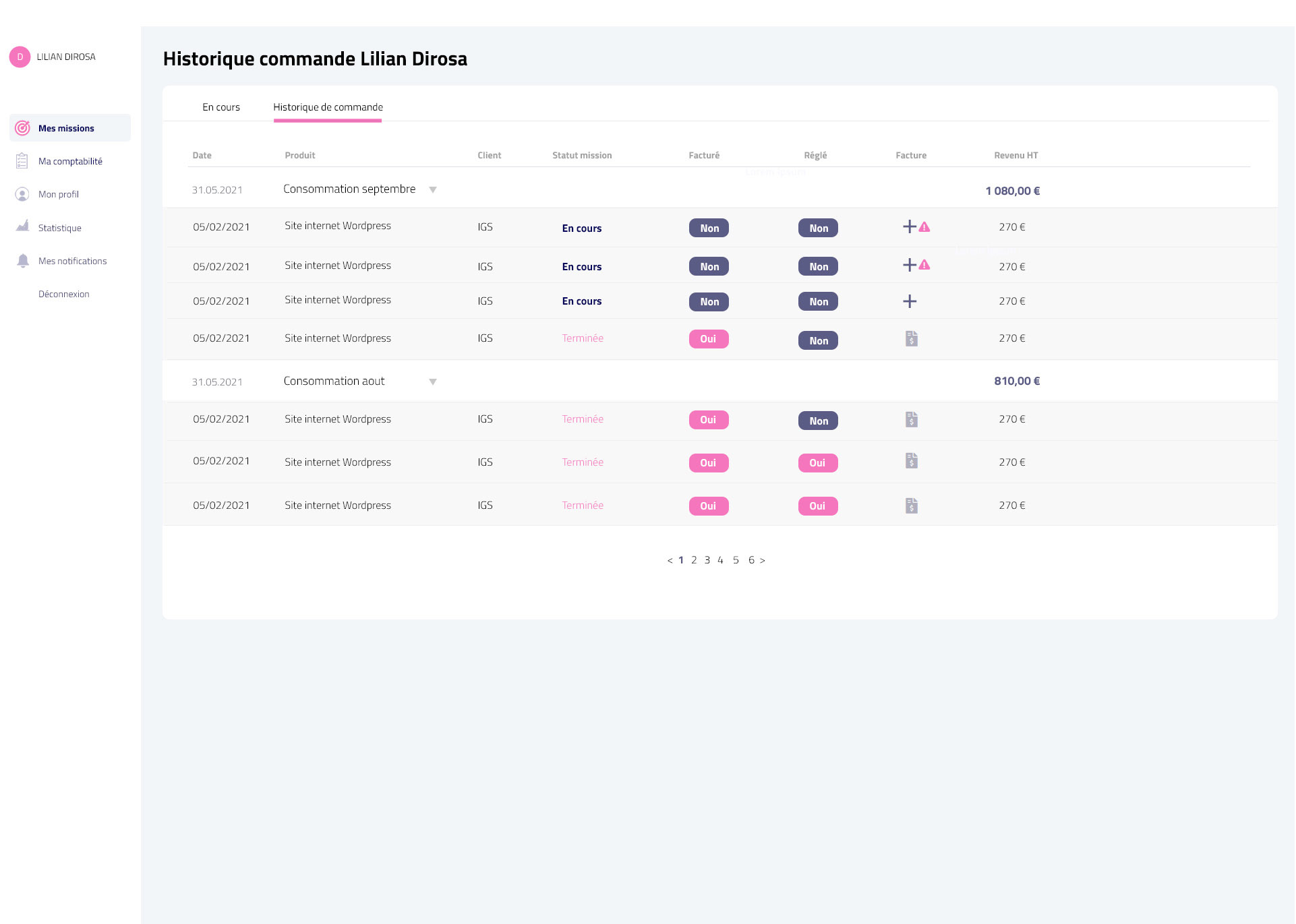1296x924 pixels.
Task: Toggle the Oui Facturé badge in fourth row
Action: click(708, 339)
